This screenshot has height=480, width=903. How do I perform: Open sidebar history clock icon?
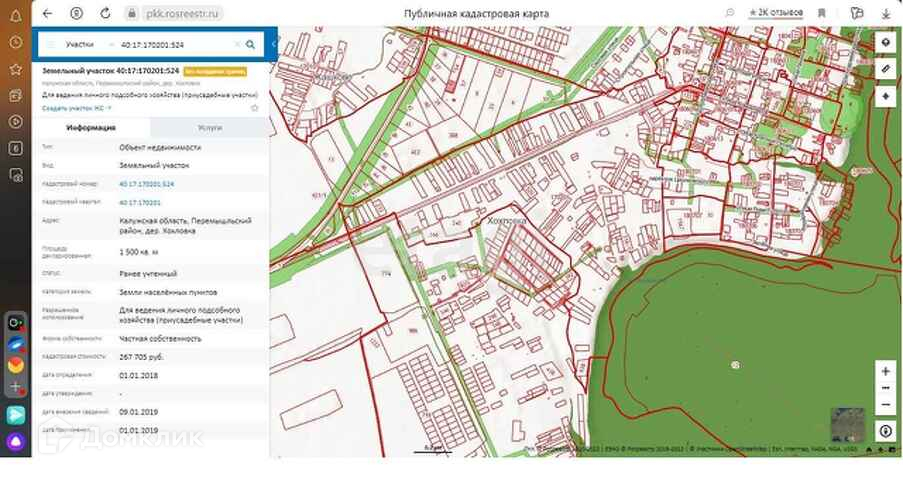click(x=16, y=43)
